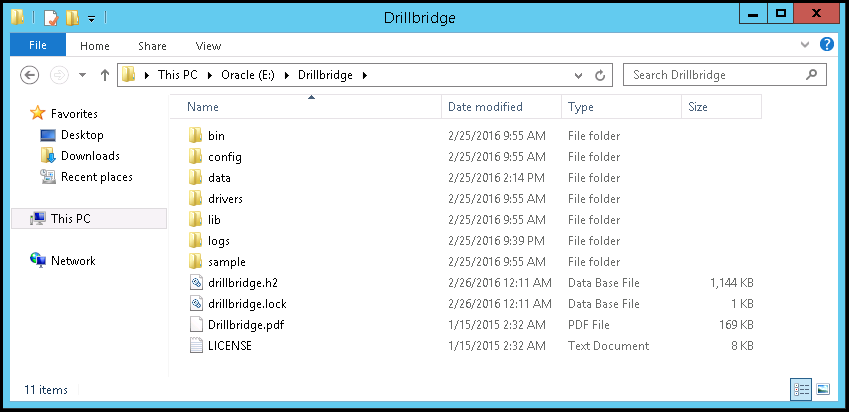This screenshot has height=412, width=849.
Task: Click the New folder icon in title bar
Action: pyautogui.click(x=72, y=18)
